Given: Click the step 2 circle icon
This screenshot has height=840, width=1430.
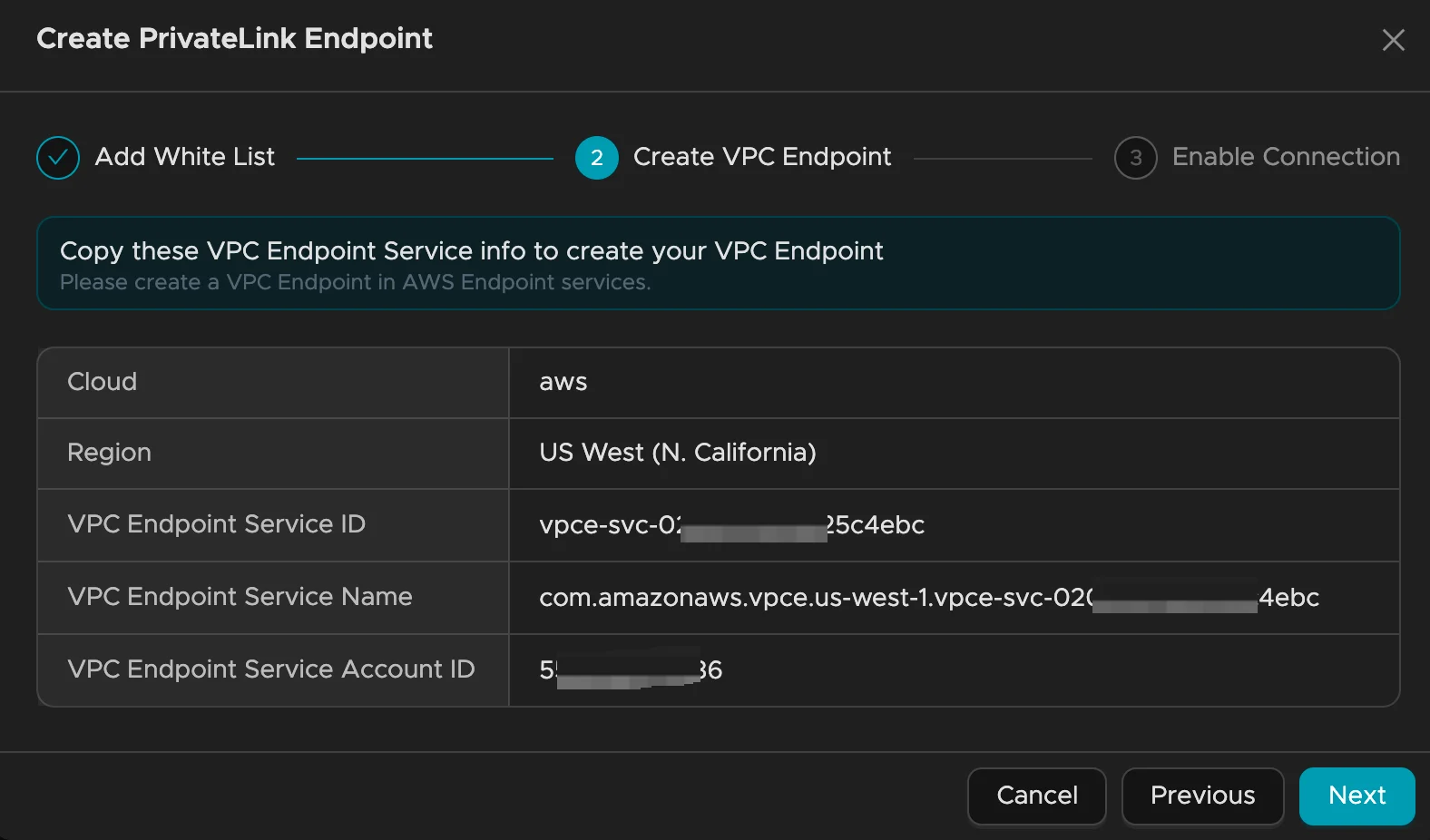Looking at the screenshot, I should pos(596,158).
